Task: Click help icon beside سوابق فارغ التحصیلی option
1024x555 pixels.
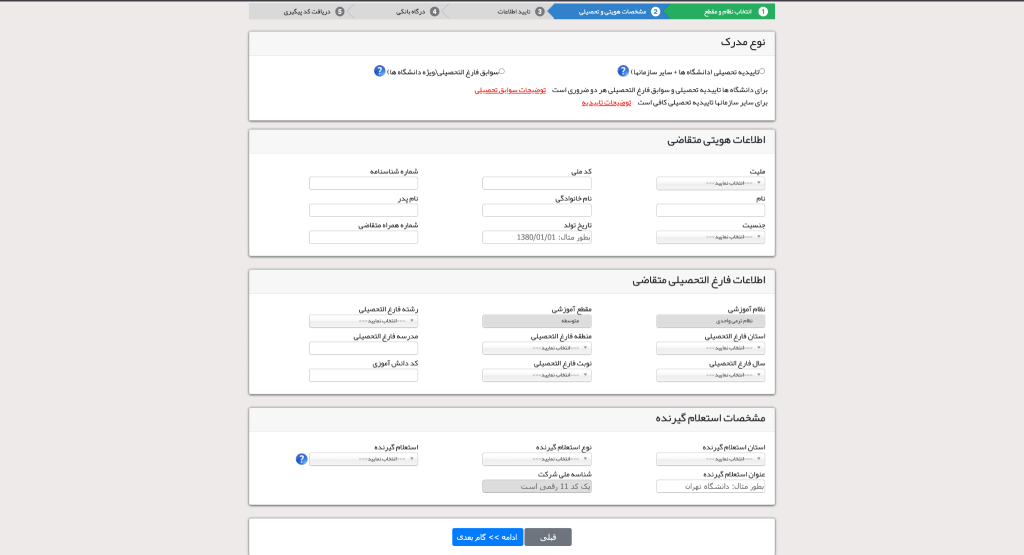Action: 380,71
